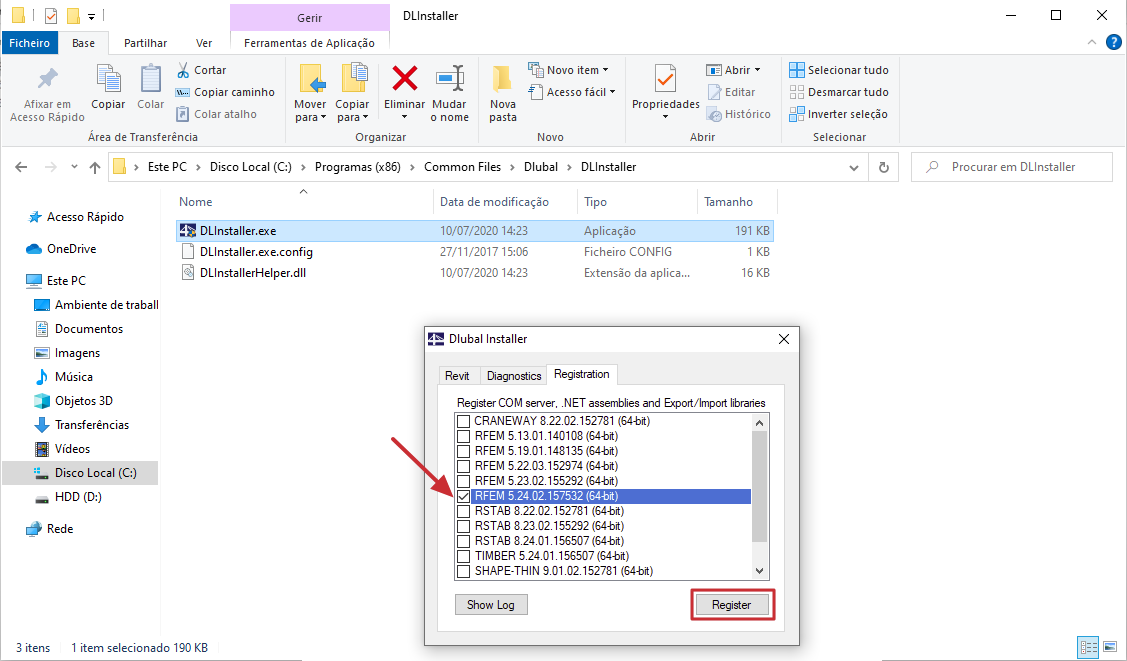
Task: Click the blue help question mark icon
Action: [x=1113, y=42]
